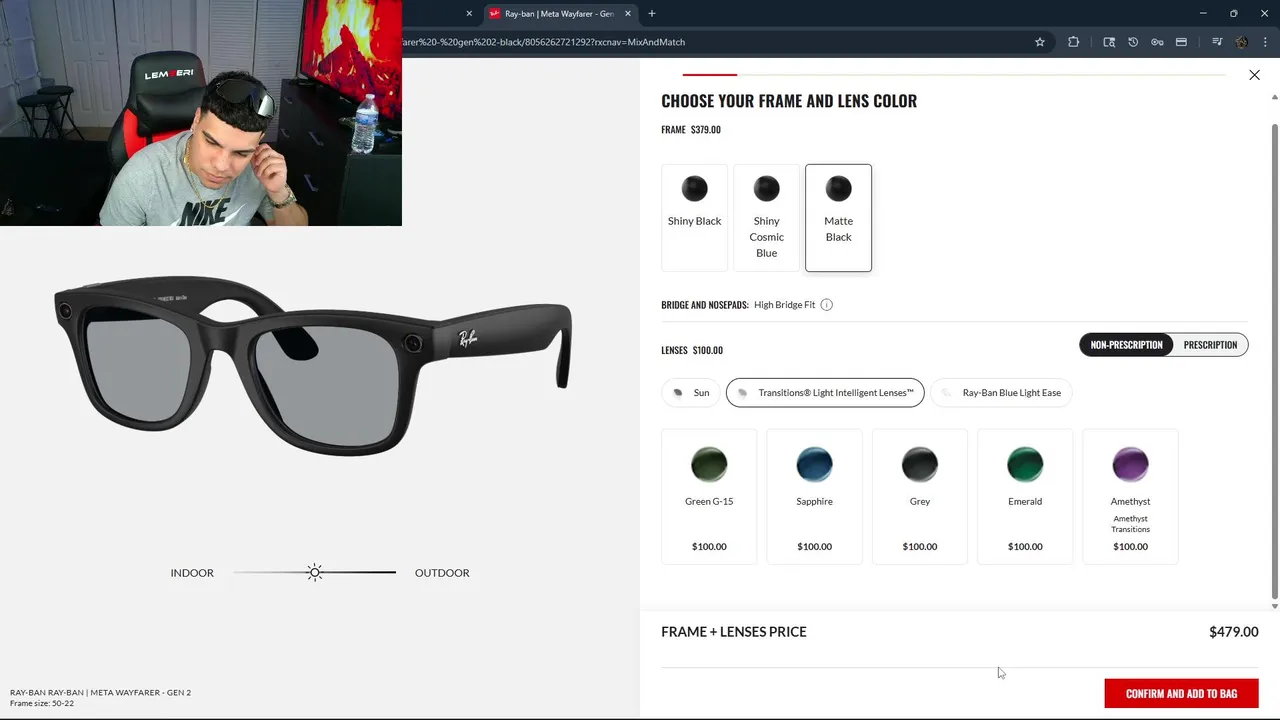Open the browser history clock icon

tap(1133, 42)
